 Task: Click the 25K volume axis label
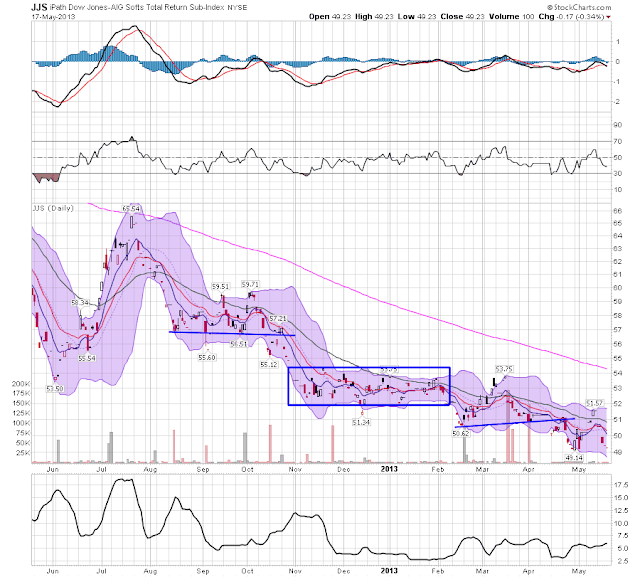click(23, 453)
